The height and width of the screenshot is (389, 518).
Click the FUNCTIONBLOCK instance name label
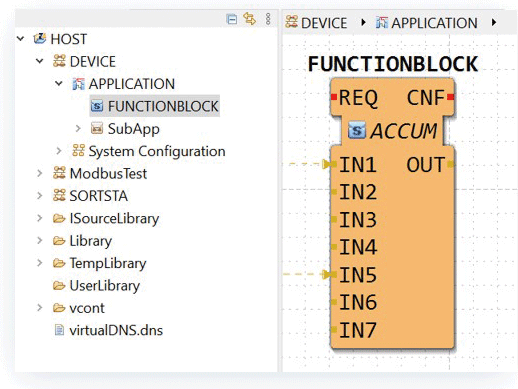pyautogui.click(x=393, y=64)
